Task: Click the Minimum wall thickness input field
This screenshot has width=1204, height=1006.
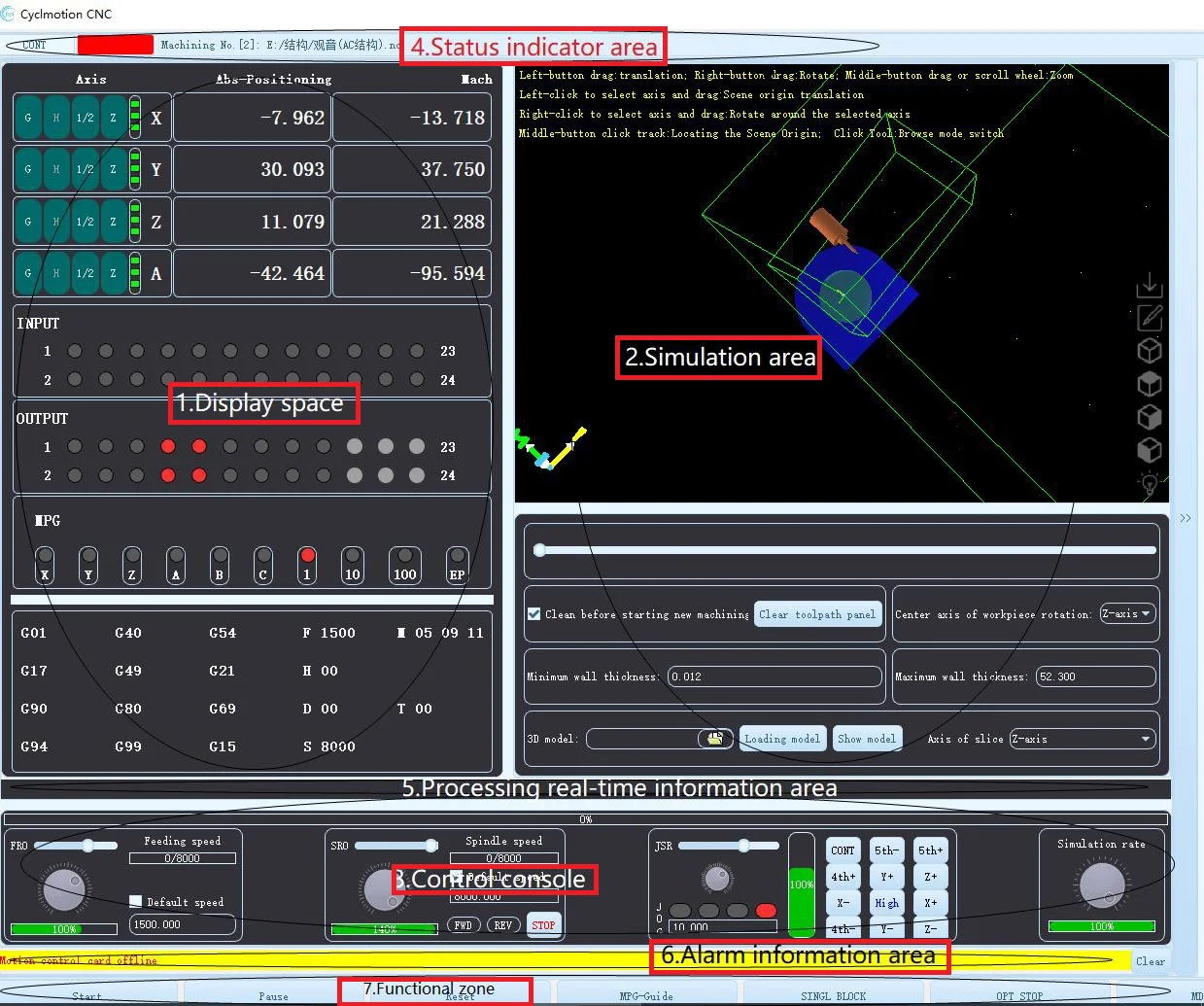Action: pos(774,676)
